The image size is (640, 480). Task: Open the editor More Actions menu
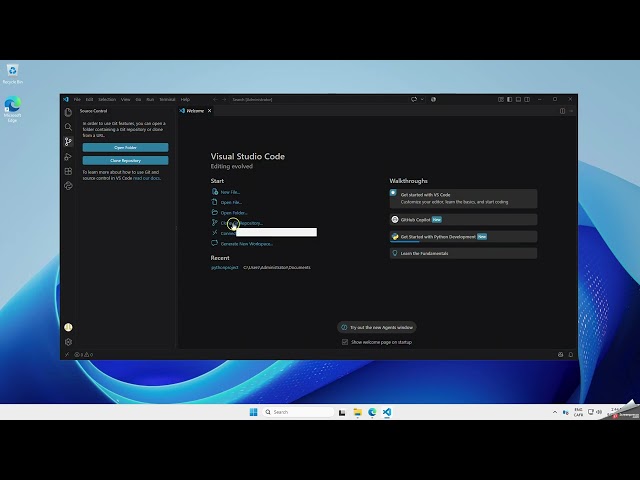point(571,111)
